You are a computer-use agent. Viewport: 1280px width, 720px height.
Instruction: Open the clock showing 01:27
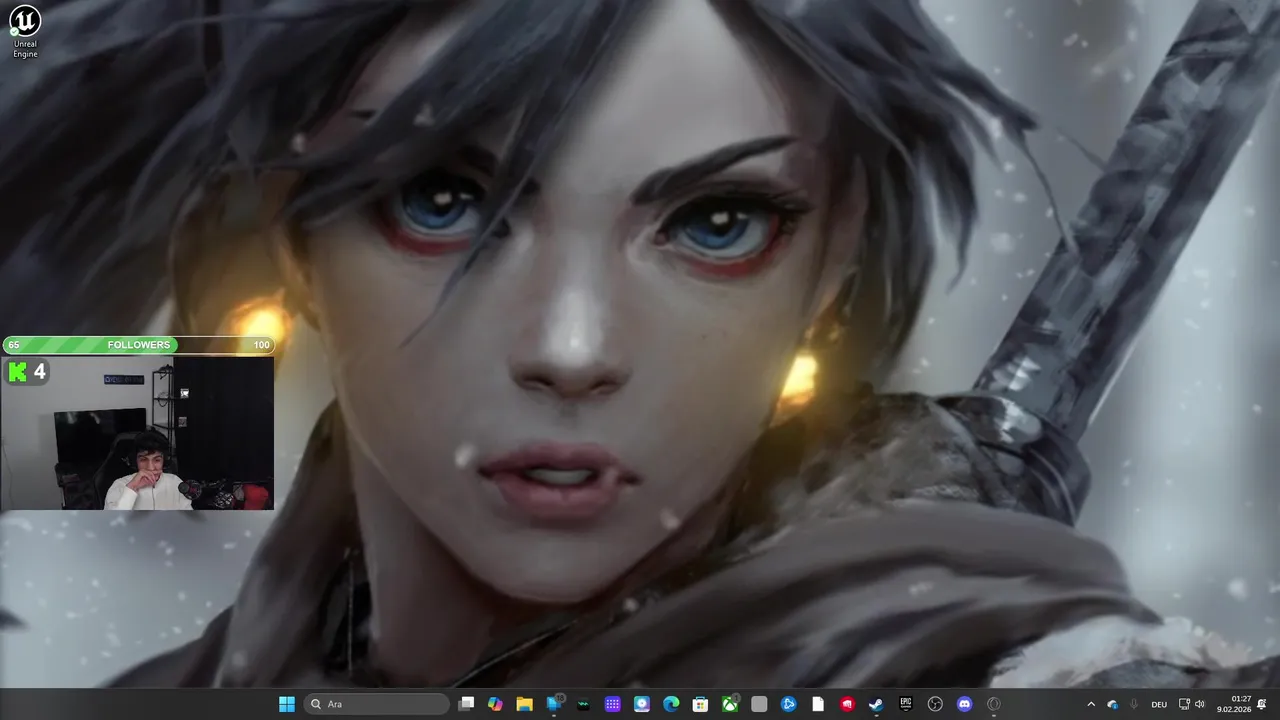tap(1234, 704)
